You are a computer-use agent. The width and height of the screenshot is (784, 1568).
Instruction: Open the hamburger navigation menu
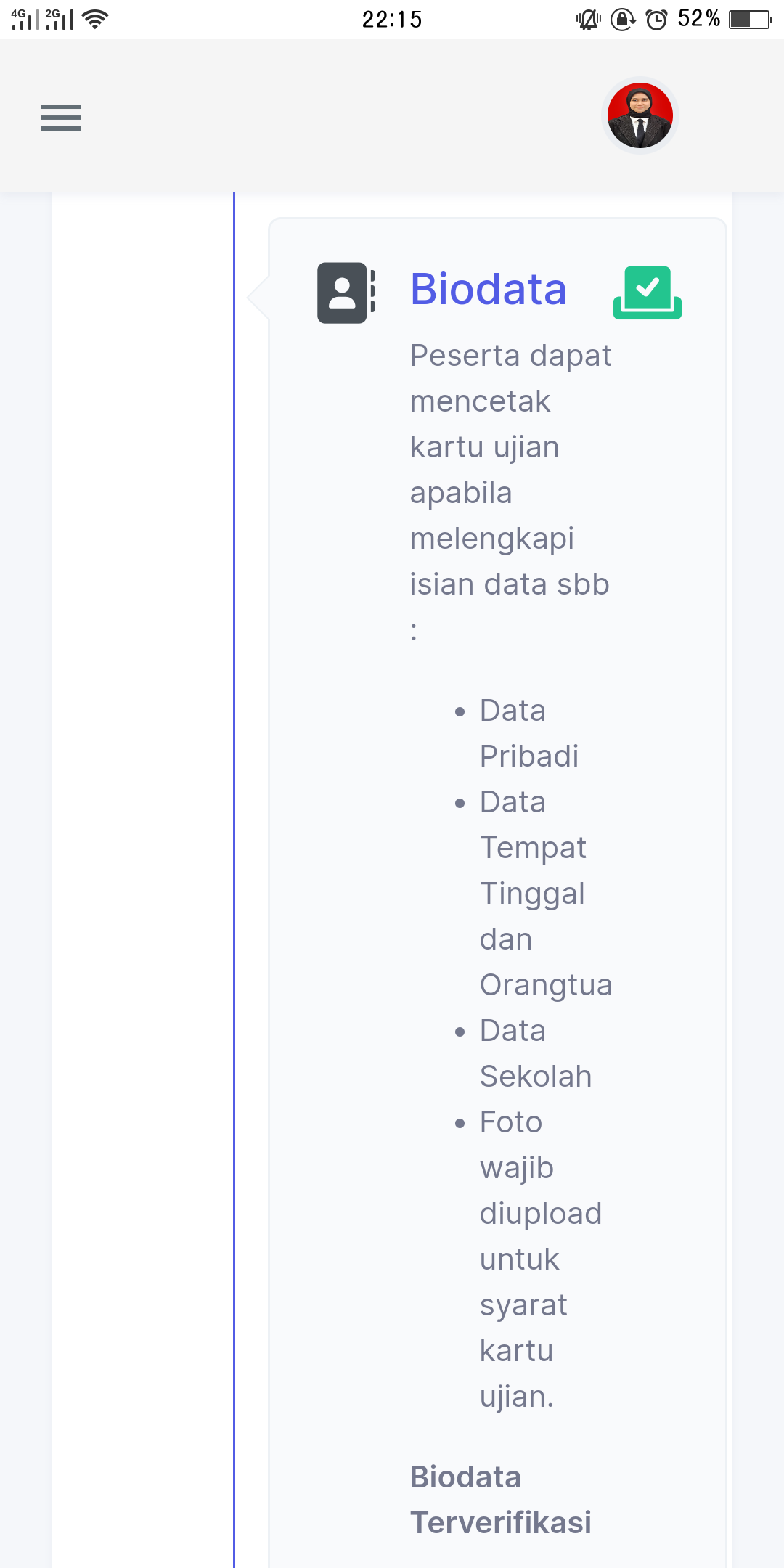[61, 117]
